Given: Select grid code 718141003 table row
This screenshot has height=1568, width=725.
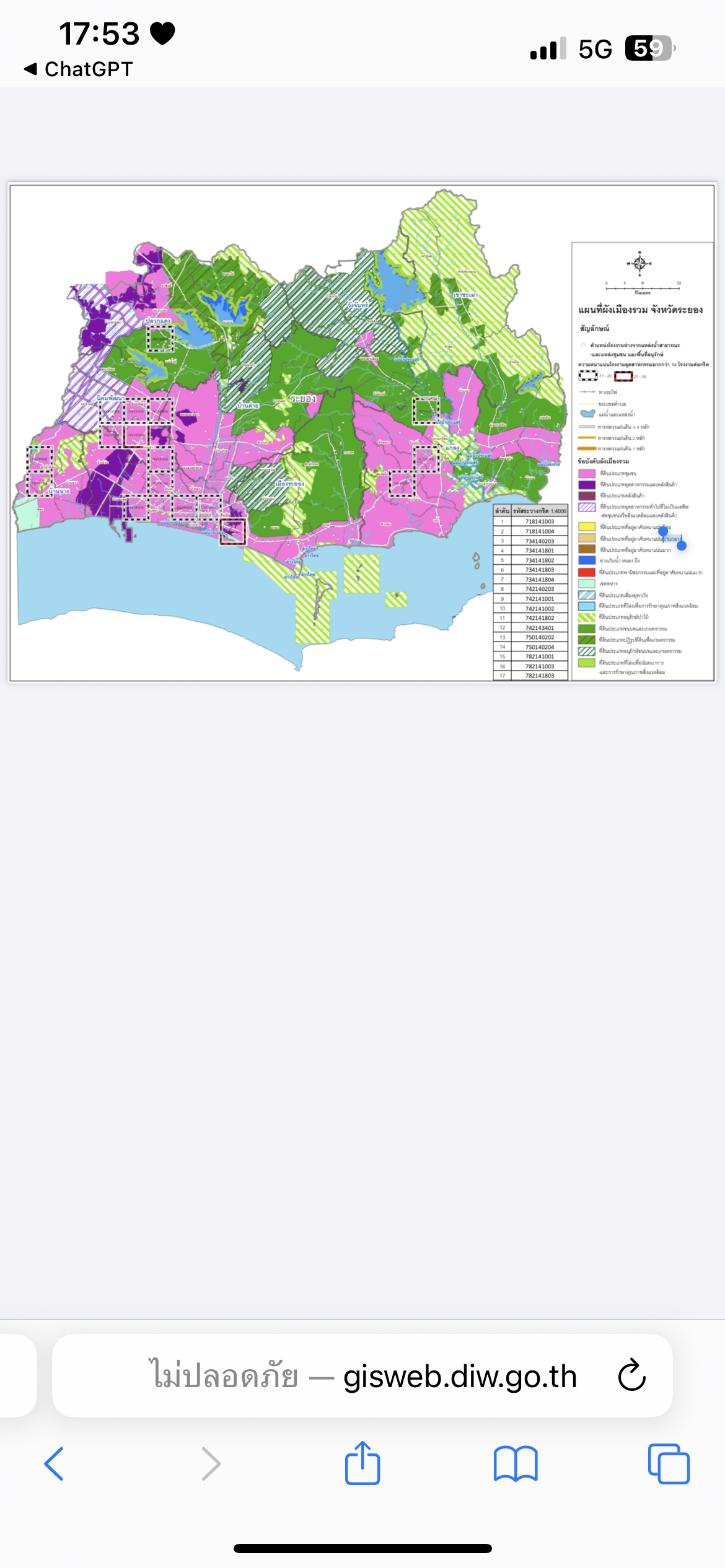Looking at the screenshot, I should [x=530, y=521].
